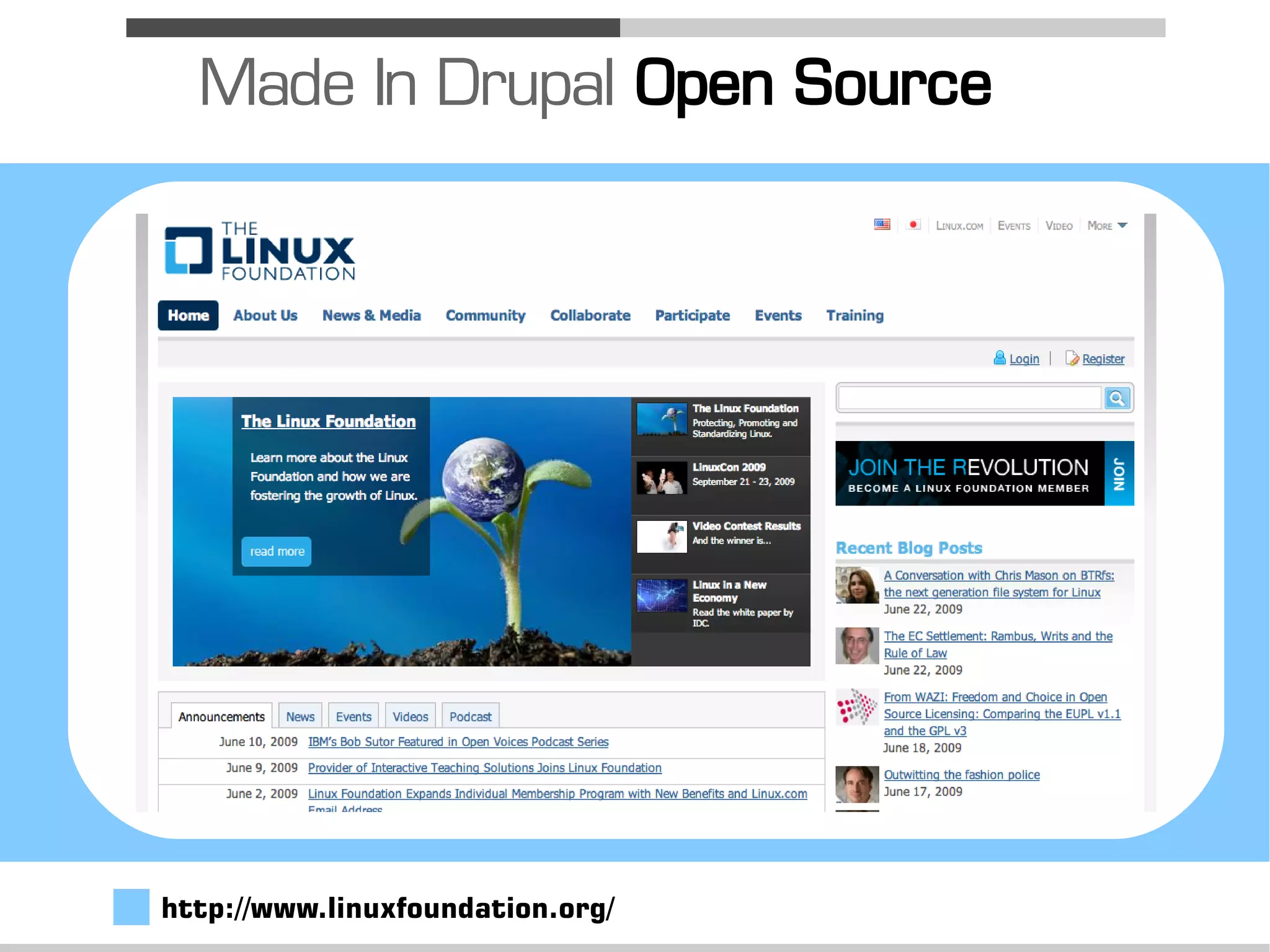Open Individual Membership Program announcement link
The width and height of the screenshot is (1270, 952).
click(557, 794)
